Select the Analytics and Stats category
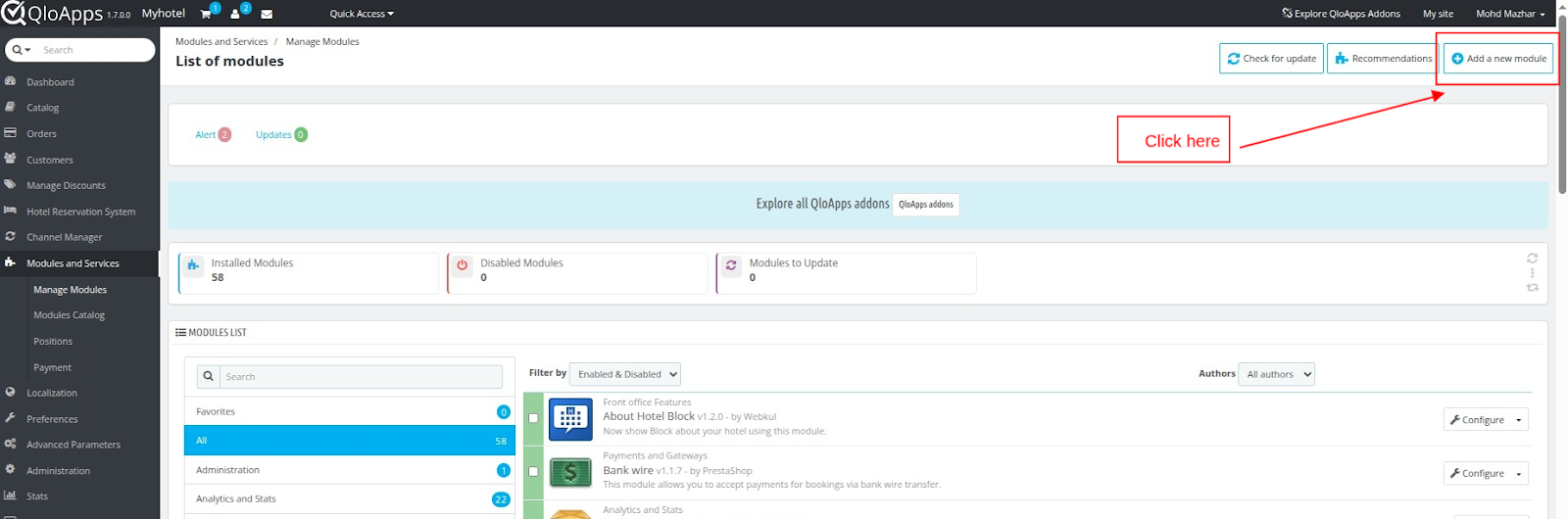The height and width of the screenshot is (519, 1568). tap(350, 498)
